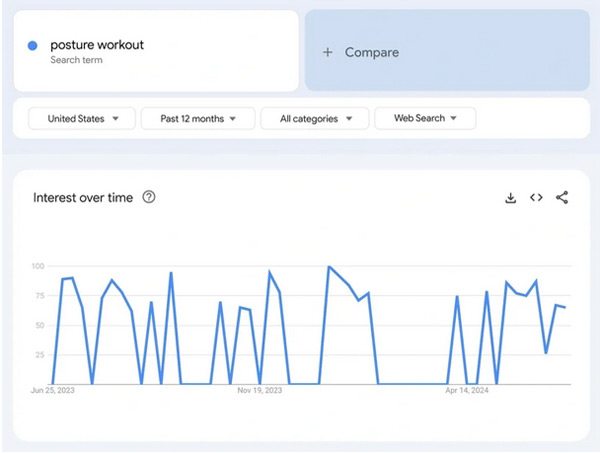Click the 50 value on the y-axis
The height and width of the screenshot is (453, 600).
(x=41, y=325)
